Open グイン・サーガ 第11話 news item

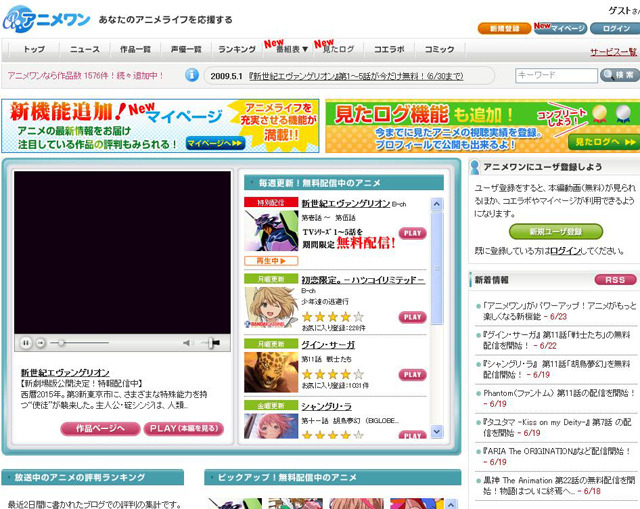pyautogui.click(x=557, y=340)
